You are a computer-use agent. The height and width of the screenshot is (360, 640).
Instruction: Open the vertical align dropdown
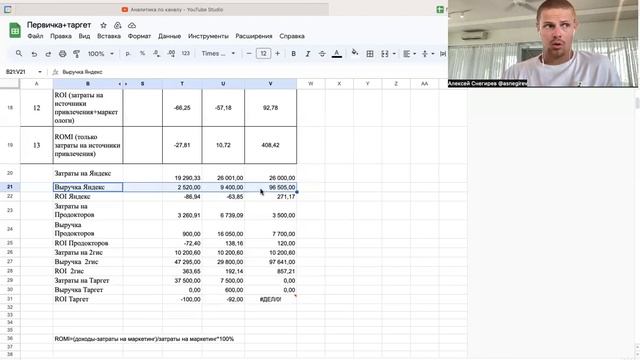click(x=427, y=53)
